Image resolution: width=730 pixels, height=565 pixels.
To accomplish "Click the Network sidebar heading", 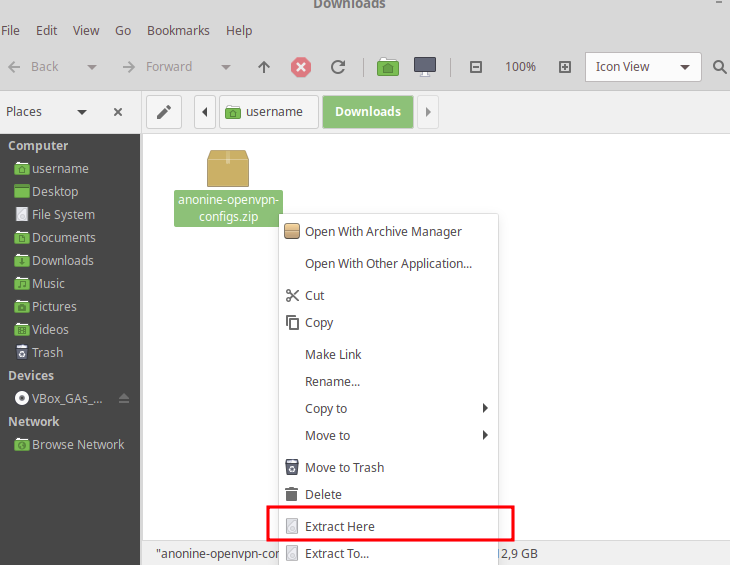I will pos(34,422).
